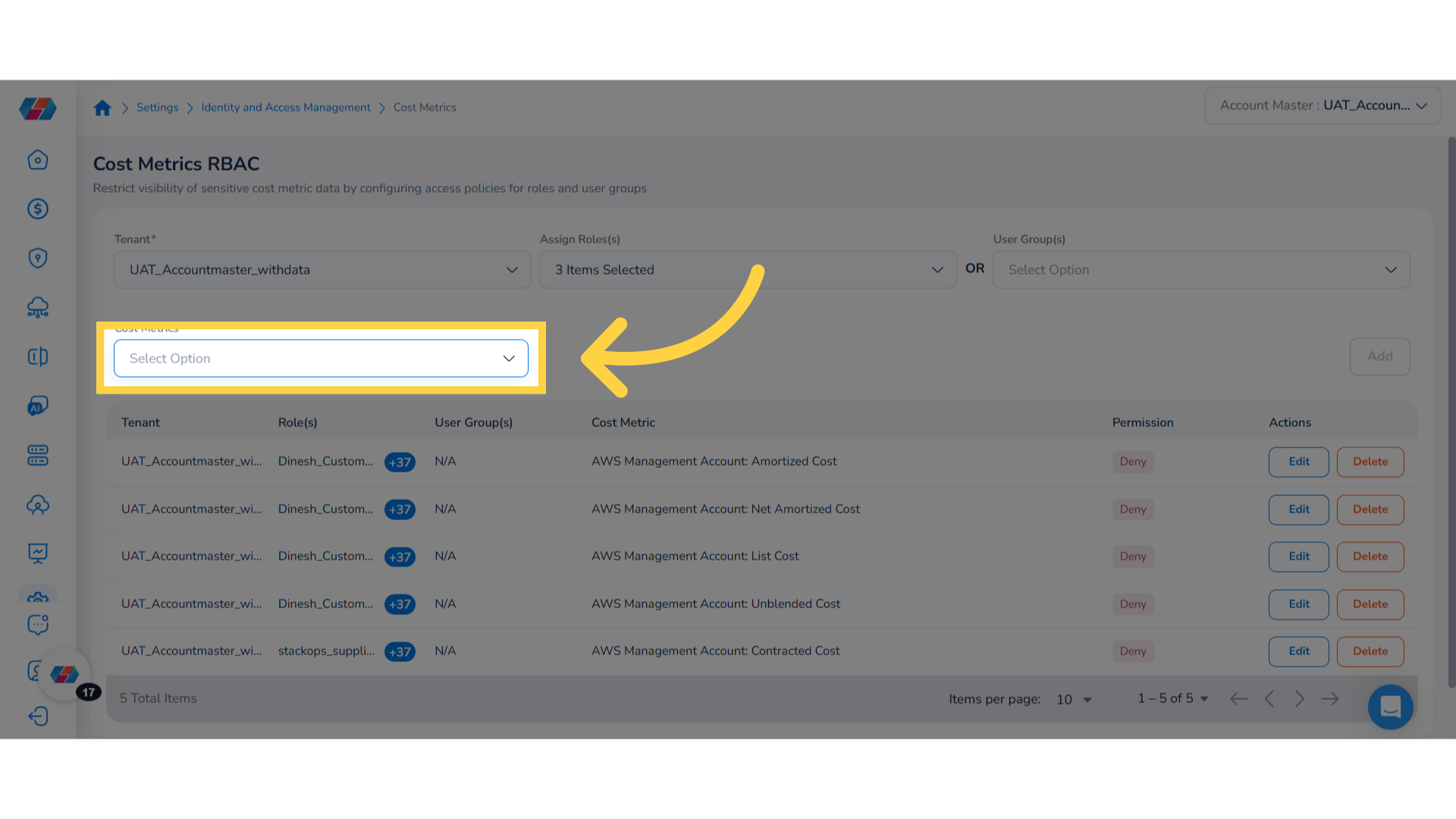The image size is (1456, 819).
Task: Open Identity and Access Management breadcrumb
Action: (x=286, y=108)
